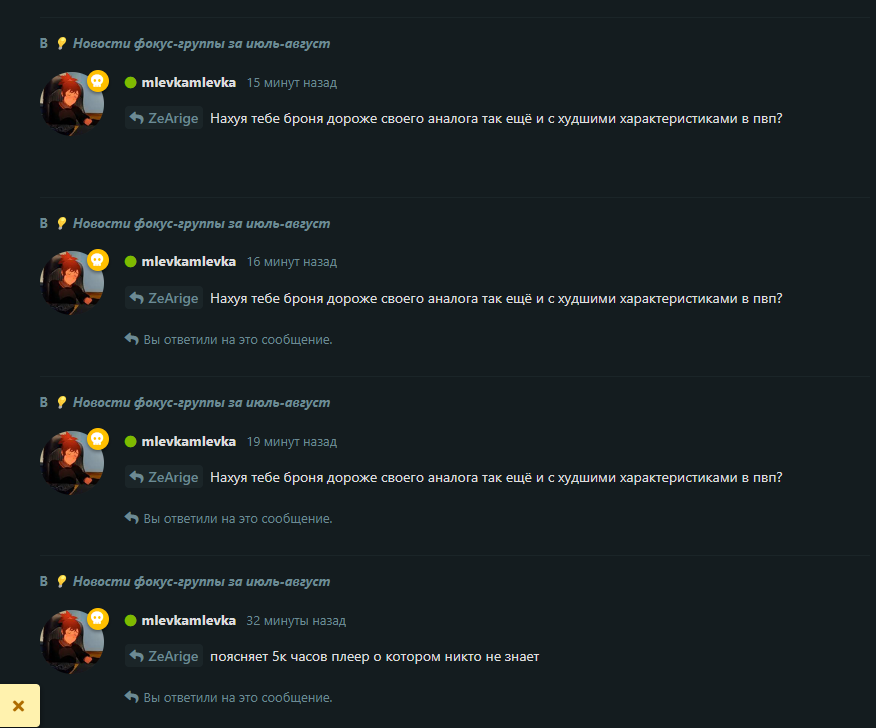
Task: Open ZeArige reply quote in 32 minutes post
Action: pyautogui.click(x=164, y=656)
